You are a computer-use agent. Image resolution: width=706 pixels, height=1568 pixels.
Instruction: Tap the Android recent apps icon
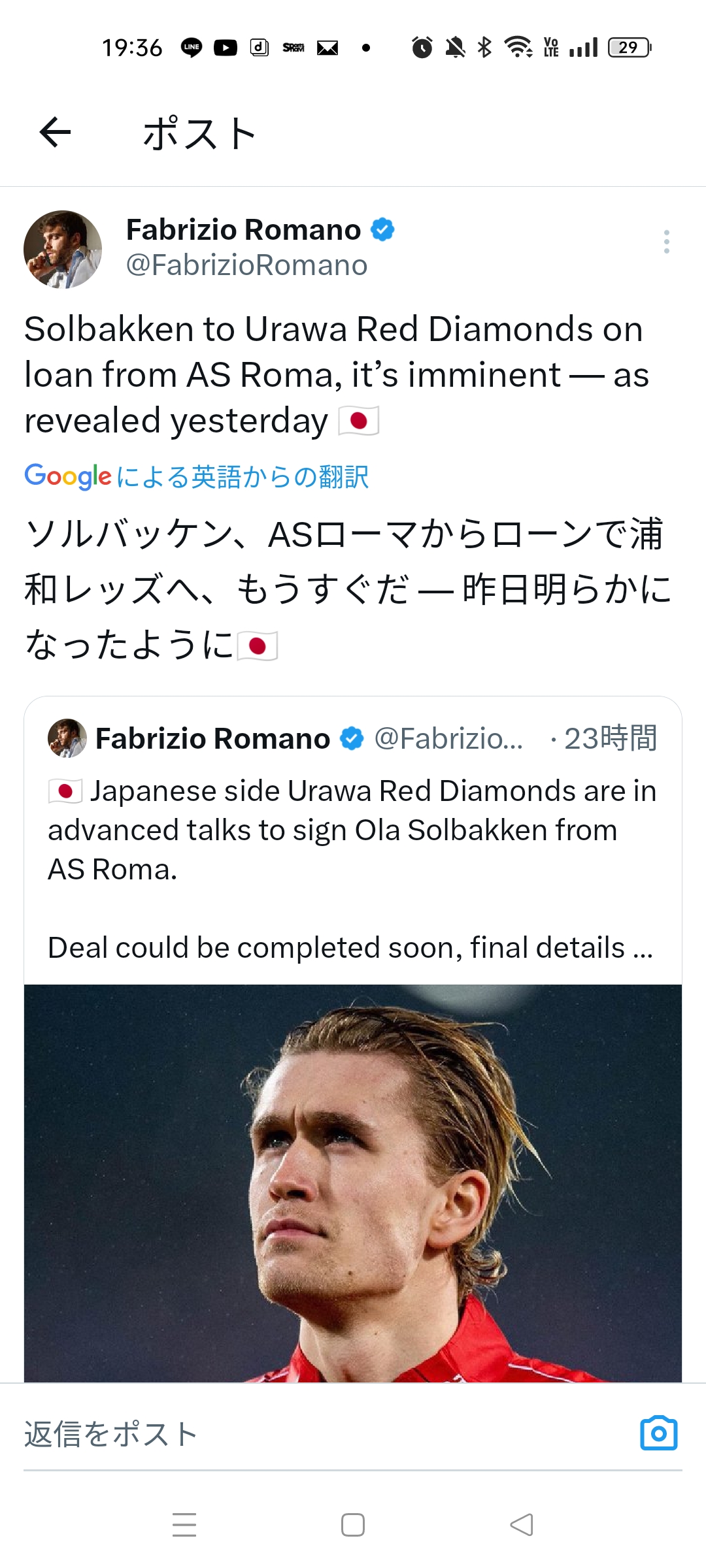click(x=184, y=1525)
